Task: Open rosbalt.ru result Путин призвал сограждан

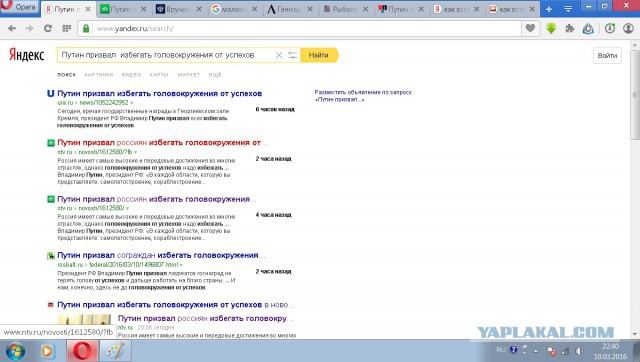Action: tap(161, 255)
